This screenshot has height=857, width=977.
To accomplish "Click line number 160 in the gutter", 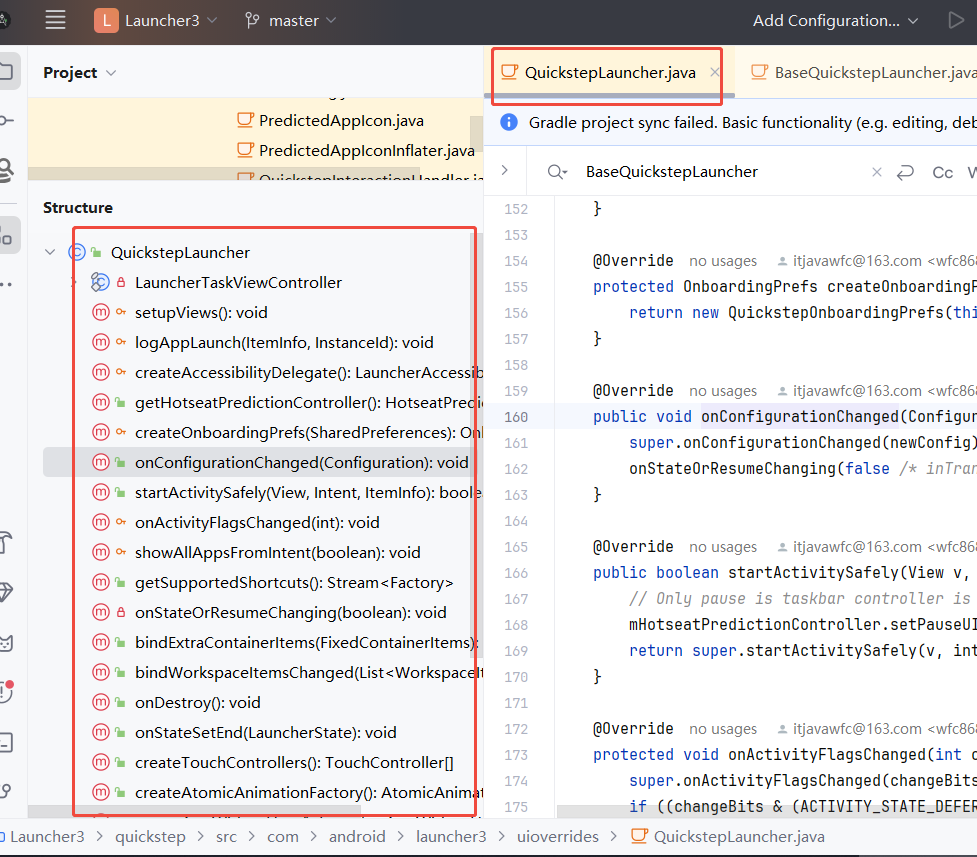I will pos(515,416).
